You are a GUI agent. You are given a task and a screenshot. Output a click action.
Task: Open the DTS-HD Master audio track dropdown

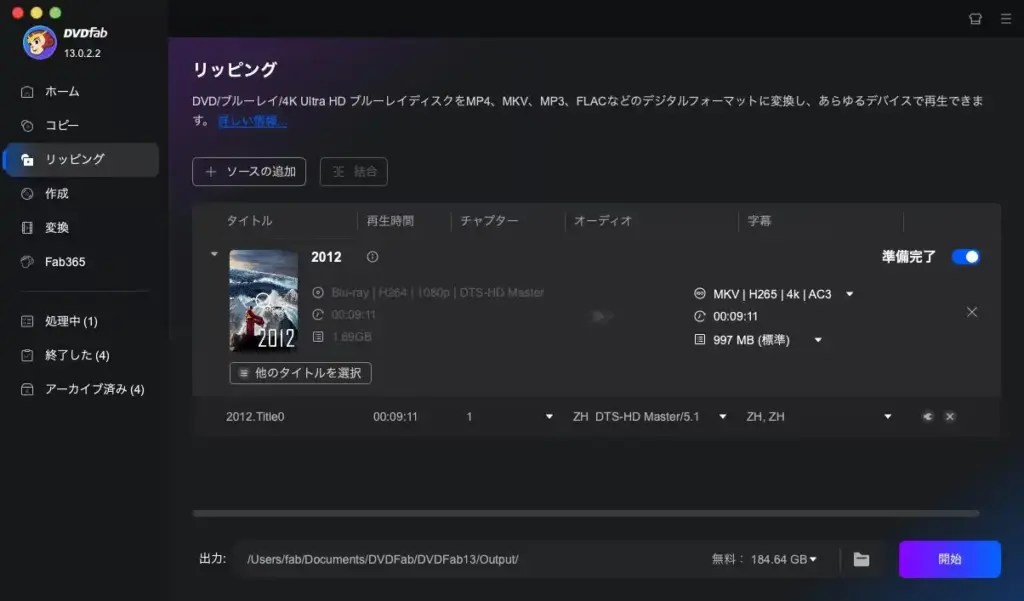[722, 416]
